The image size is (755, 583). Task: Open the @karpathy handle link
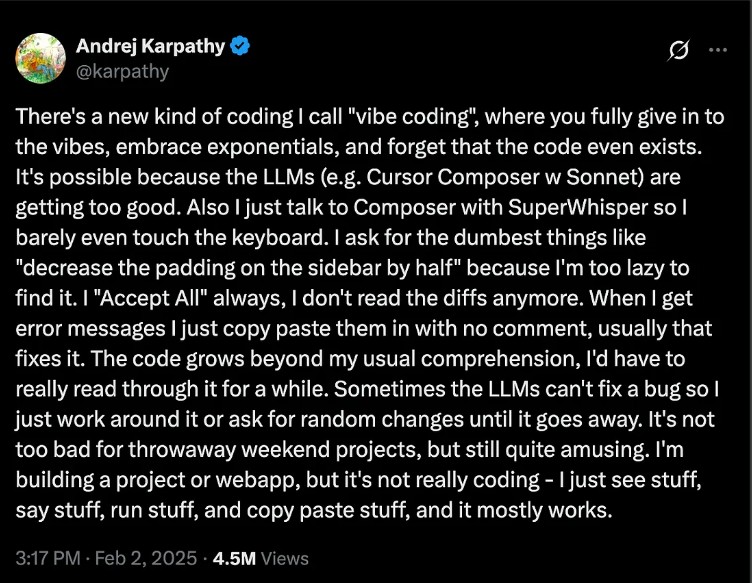[122, 71]
